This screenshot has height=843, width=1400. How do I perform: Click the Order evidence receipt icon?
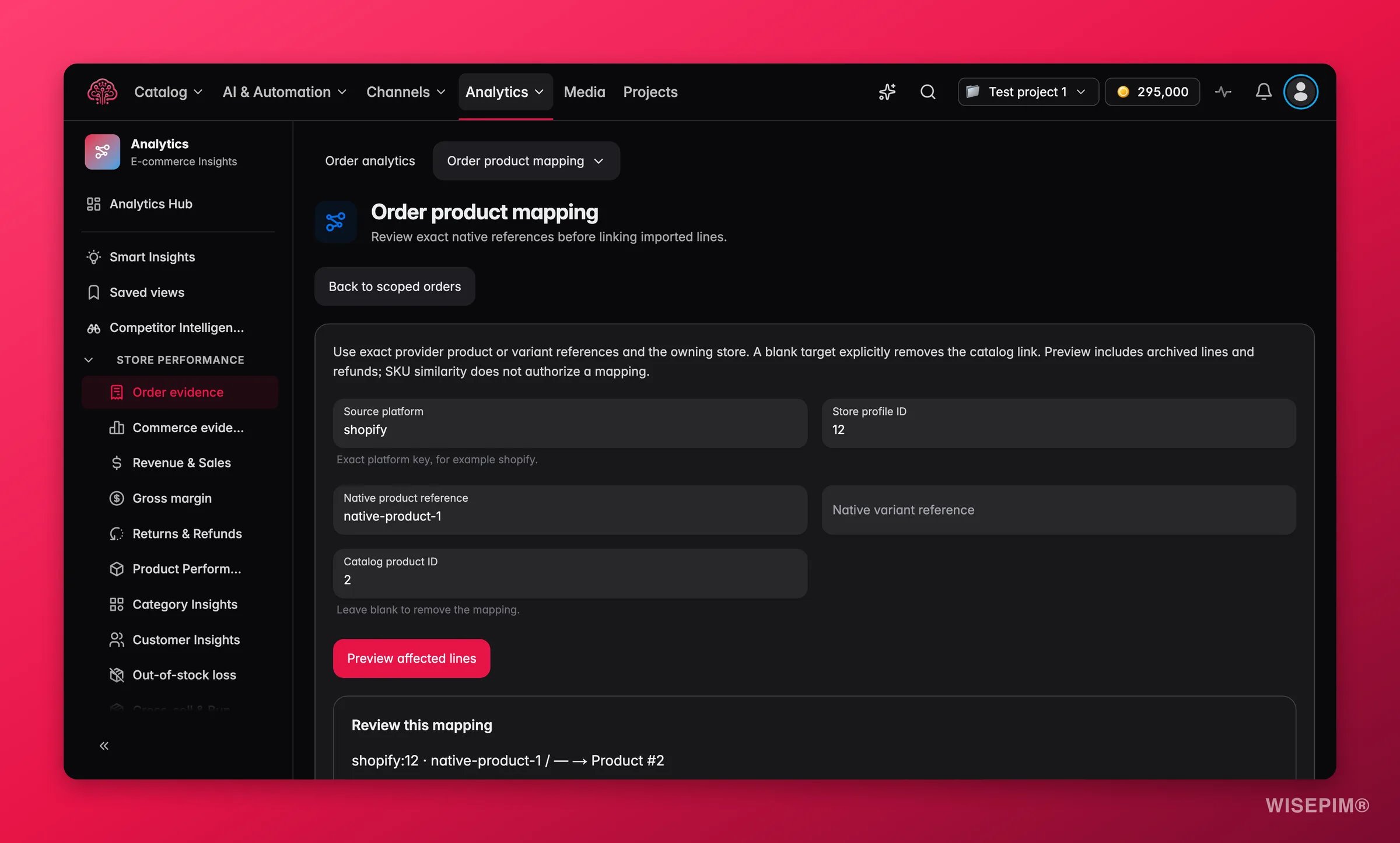tap(117, 392)
